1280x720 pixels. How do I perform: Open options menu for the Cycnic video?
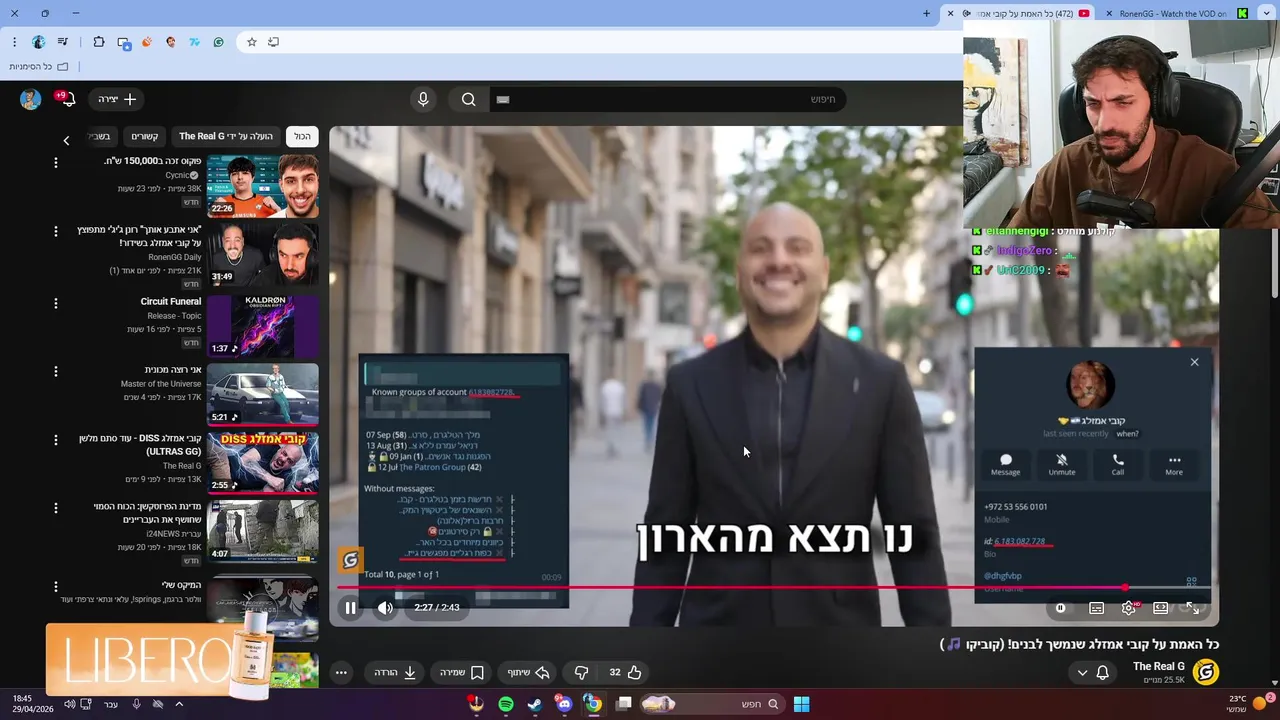click(x=56, y=162)
